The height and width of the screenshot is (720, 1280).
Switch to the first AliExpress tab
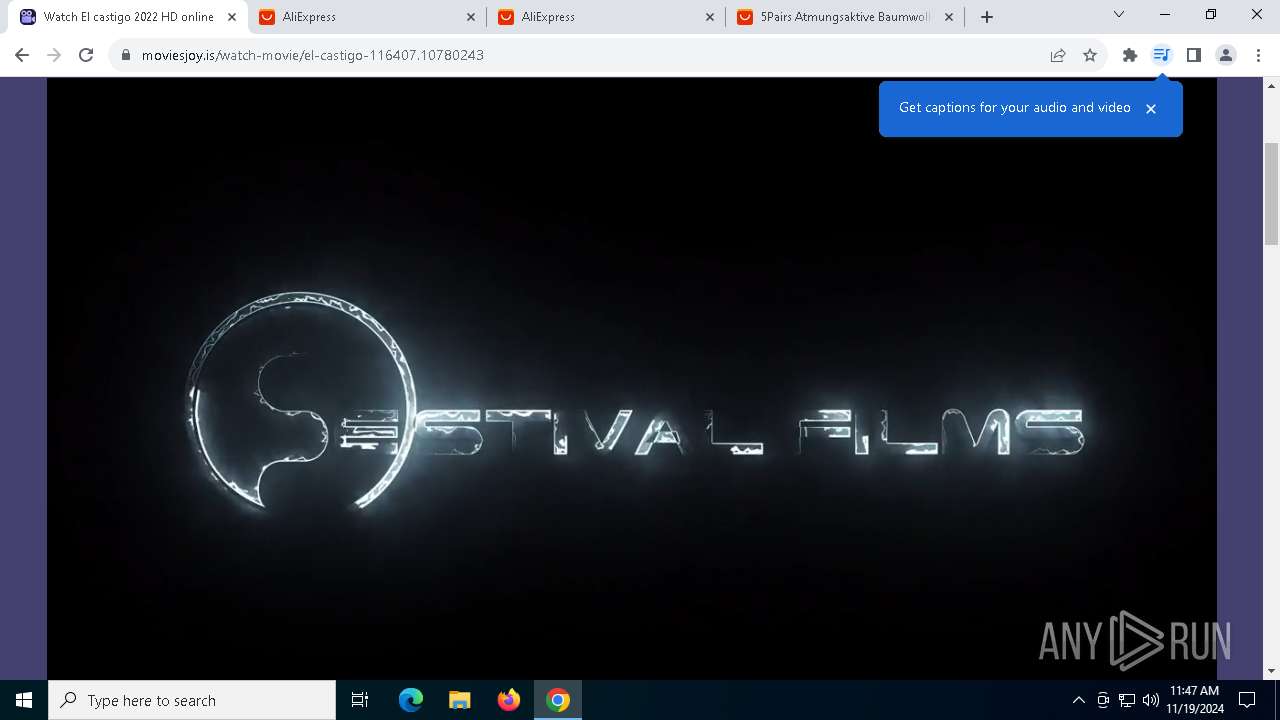(x=368, y=17)
